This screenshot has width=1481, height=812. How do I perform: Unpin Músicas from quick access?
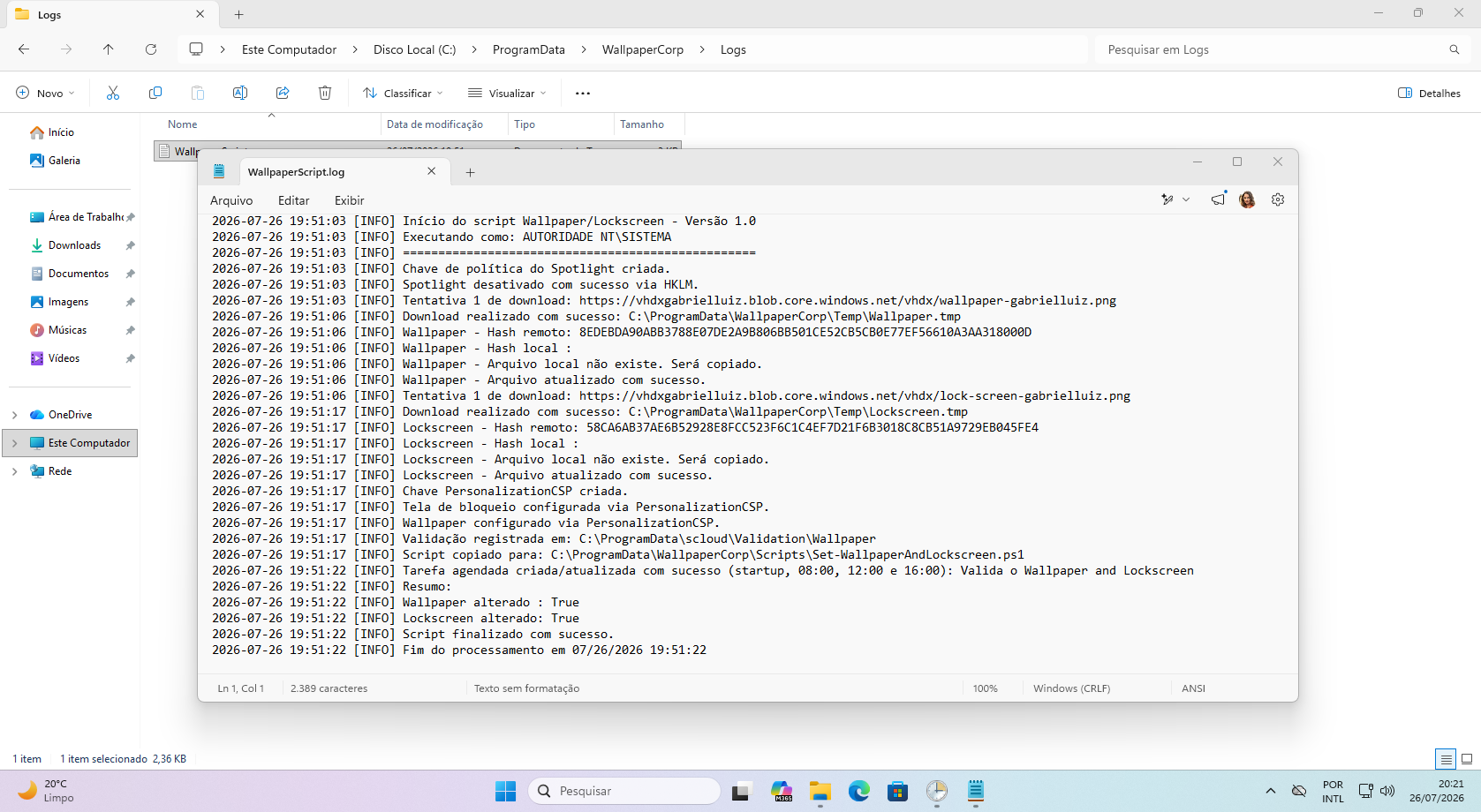click(131, 330)
